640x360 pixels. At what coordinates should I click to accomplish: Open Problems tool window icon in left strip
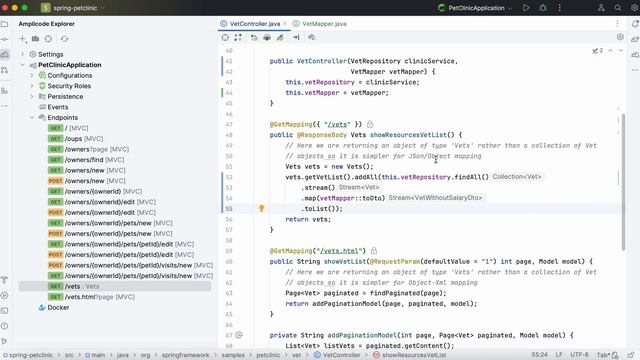4,326
